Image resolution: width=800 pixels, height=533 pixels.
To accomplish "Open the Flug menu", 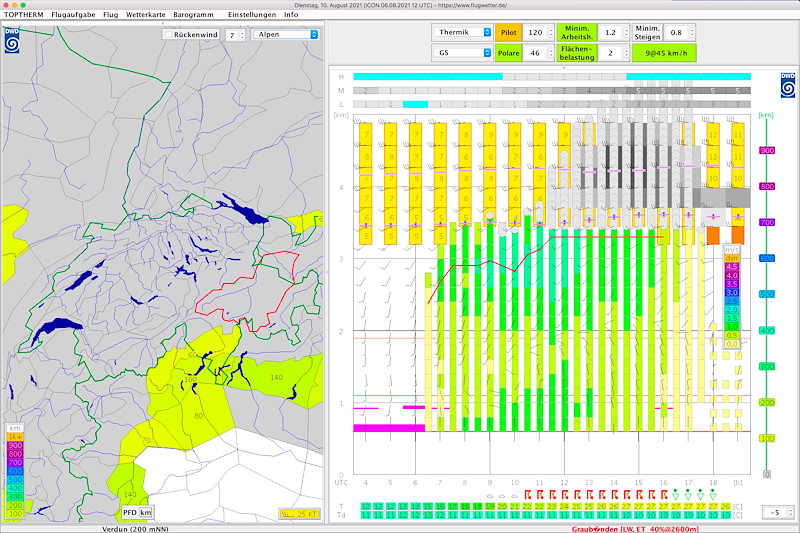I will (110, 15).
